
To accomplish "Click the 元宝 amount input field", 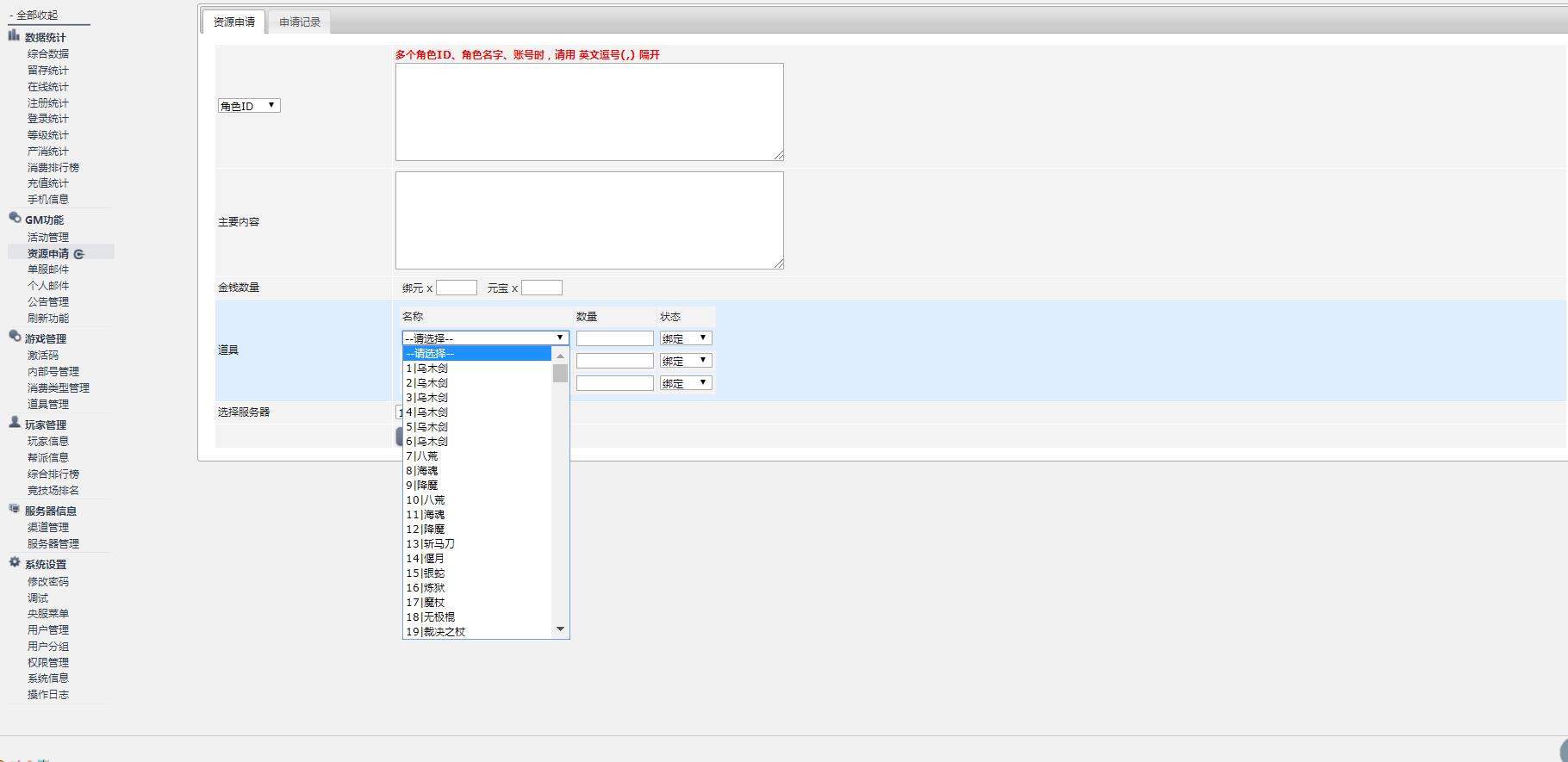I will 542,288.
